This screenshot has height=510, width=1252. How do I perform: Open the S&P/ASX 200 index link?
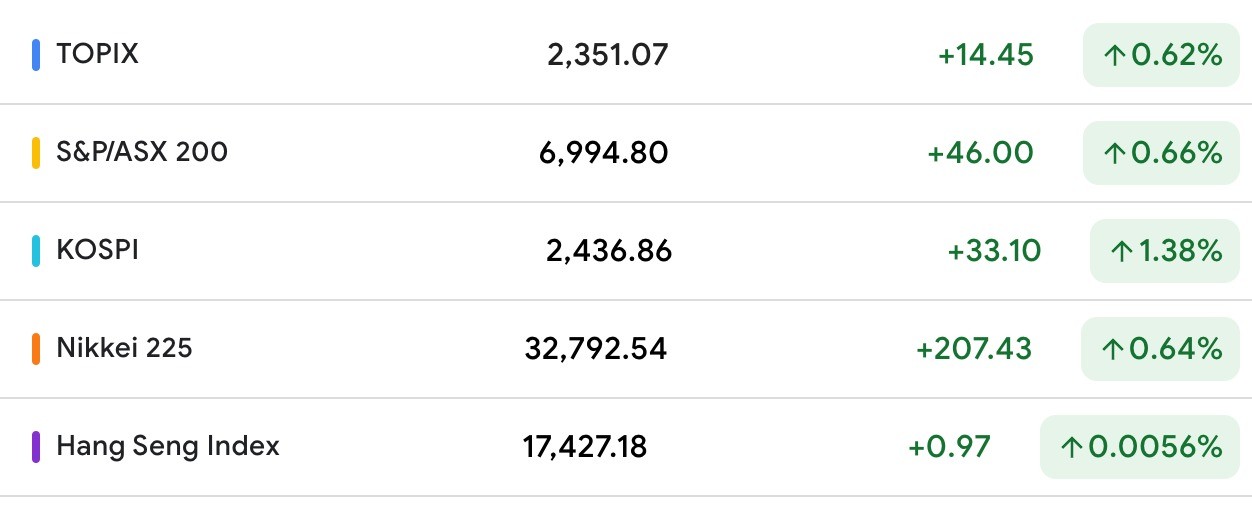click(142, 152)
